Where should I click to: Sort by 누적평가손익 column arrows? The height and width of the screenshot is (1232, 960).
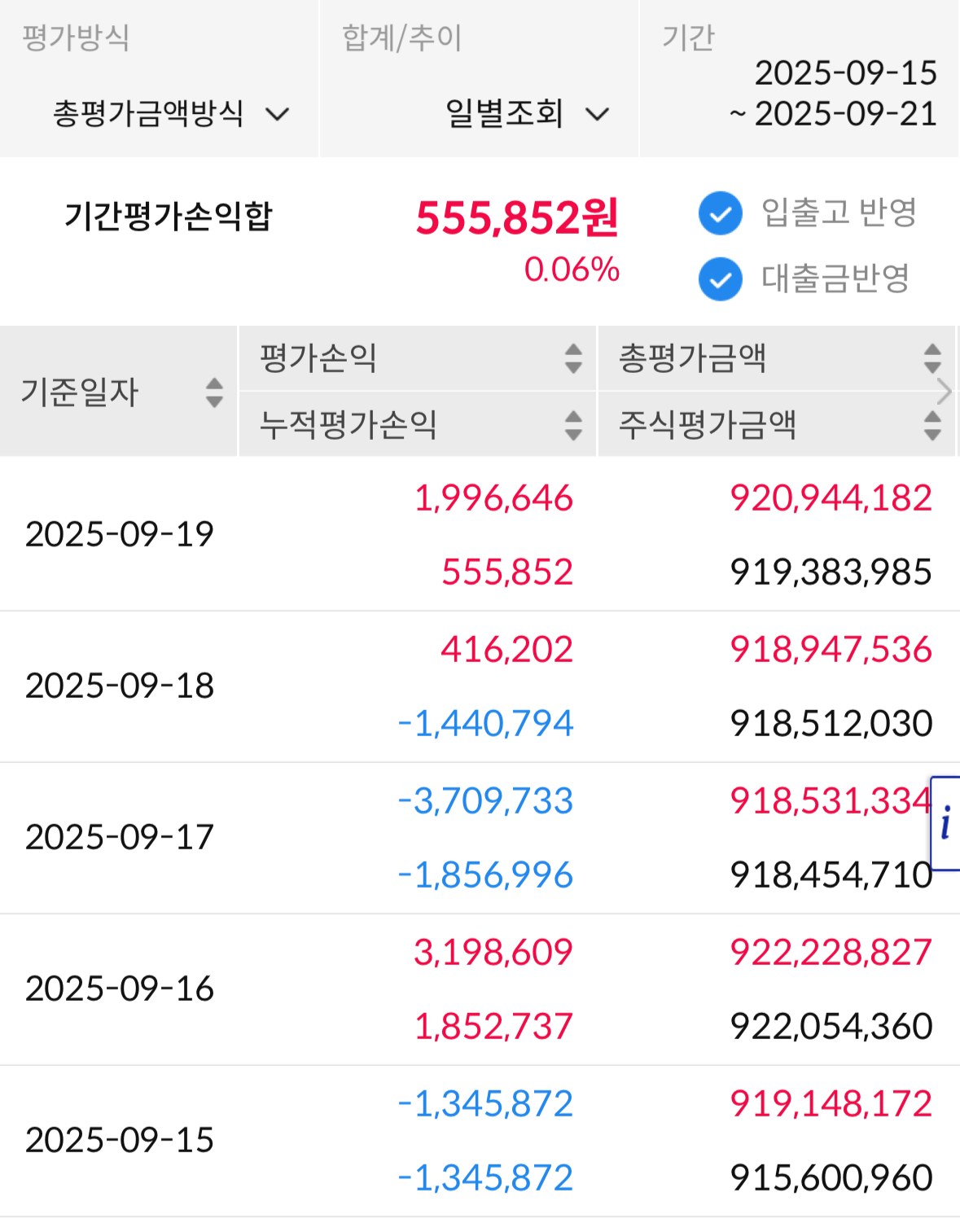[x=573, y=425]
